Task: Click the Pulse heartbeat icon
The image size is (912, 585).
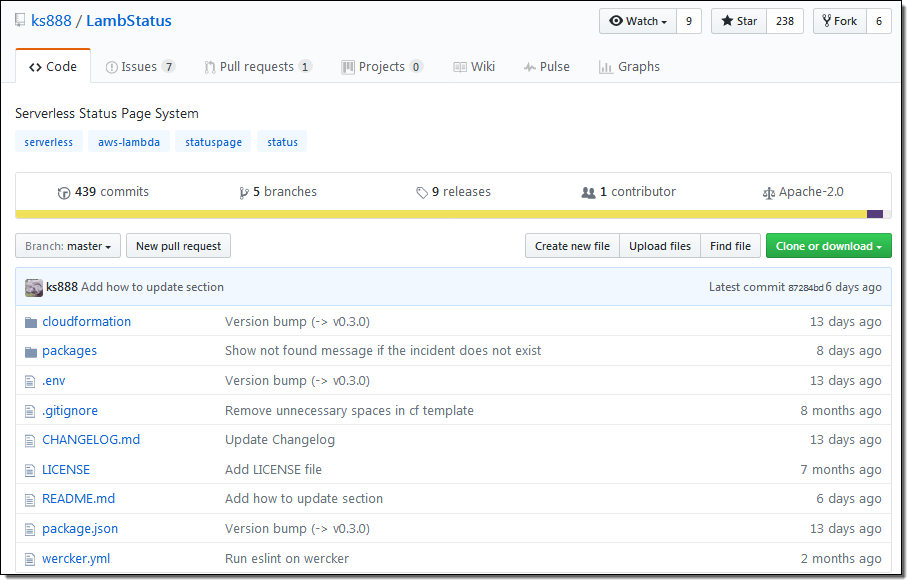Action: click(x=529, y=67)
